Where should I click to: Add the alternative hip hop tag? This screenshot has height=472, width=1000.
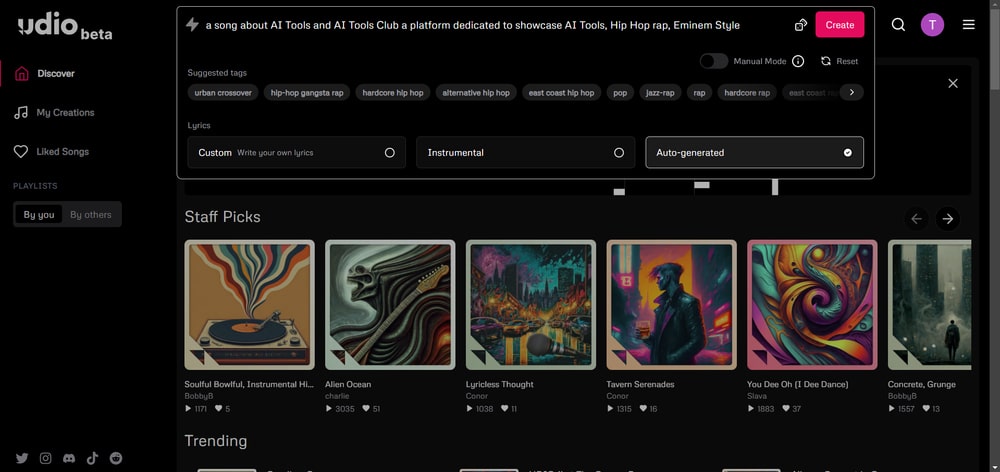[x=476, y=92]
